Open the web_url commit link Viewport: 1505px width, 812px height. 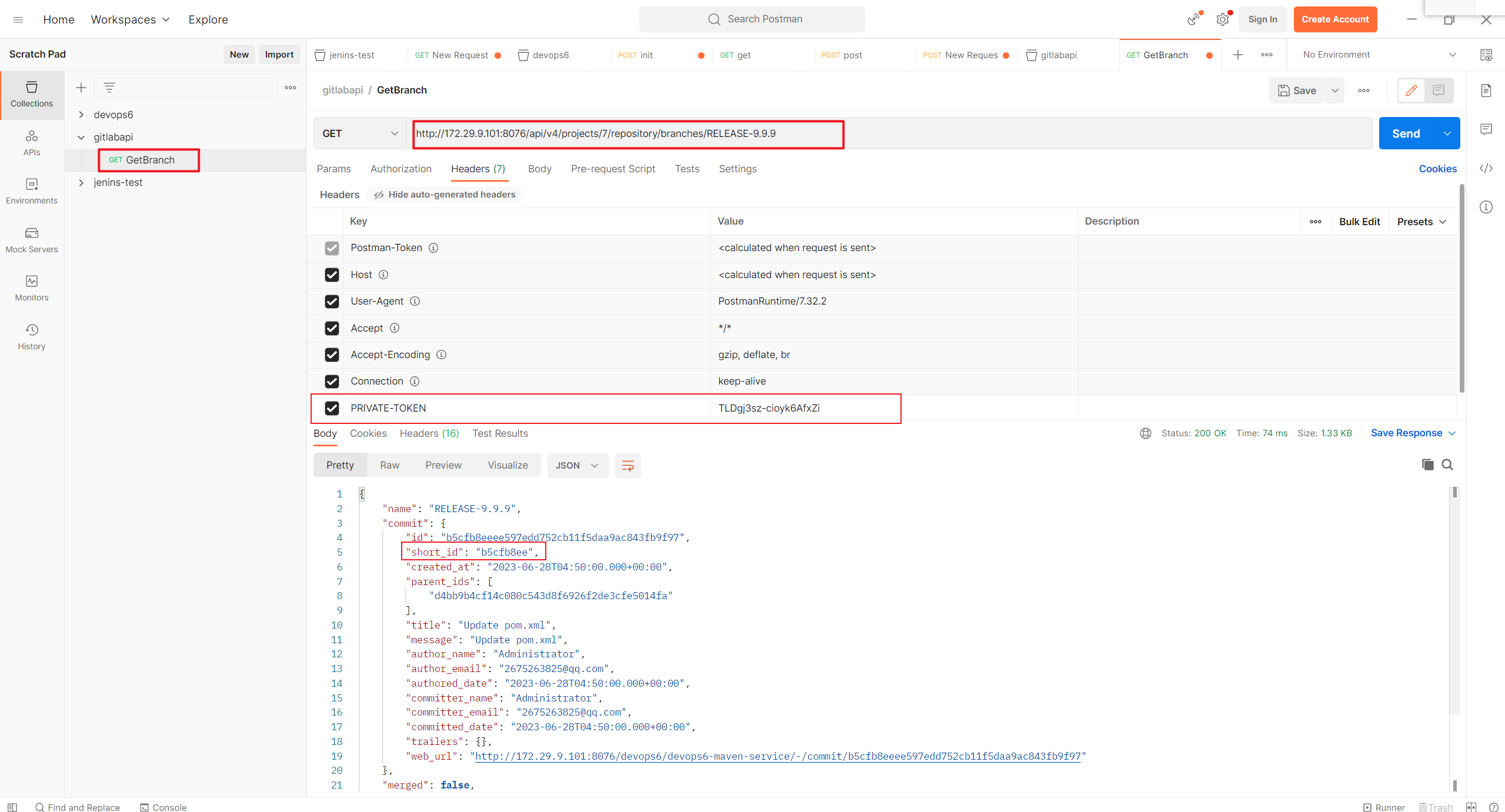[x=777, y=756]
